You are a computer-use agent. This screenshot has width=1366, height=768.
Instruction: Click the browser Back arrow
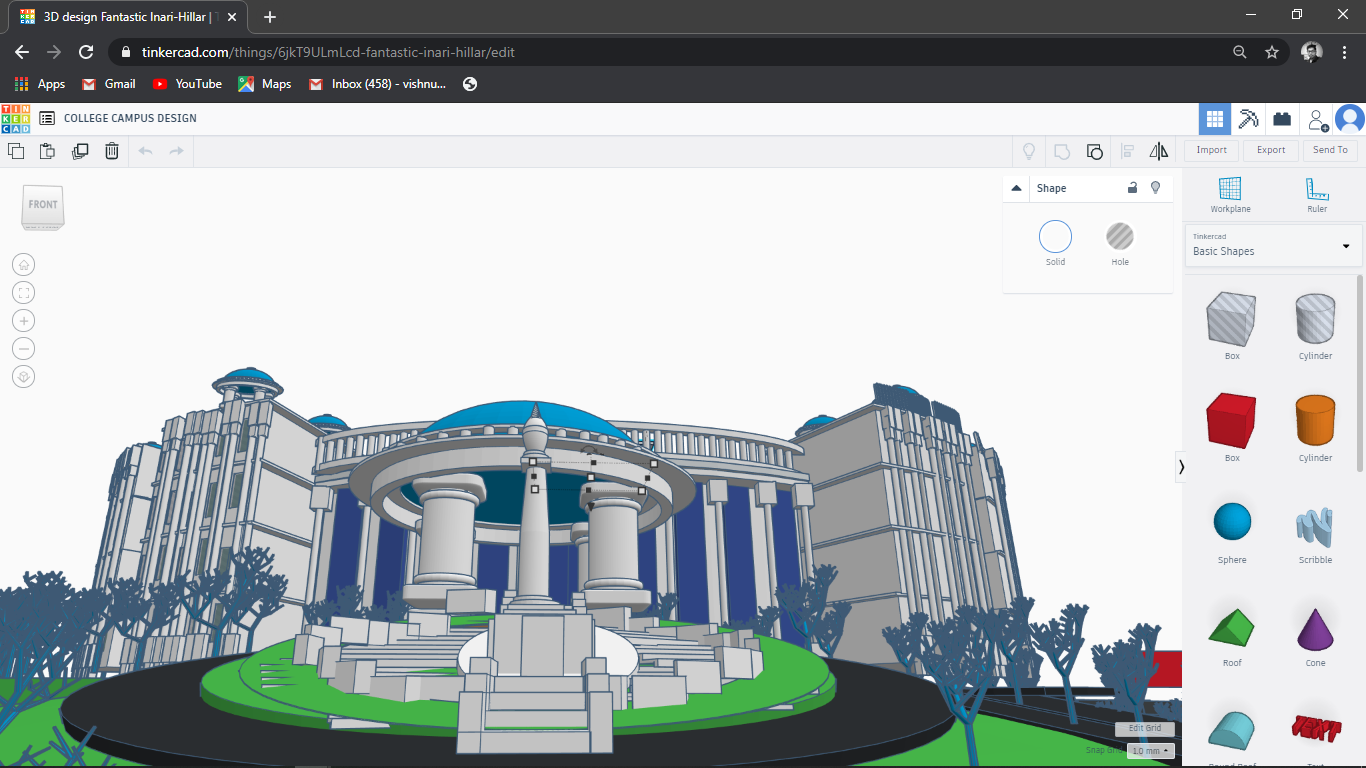click(22, 52)
